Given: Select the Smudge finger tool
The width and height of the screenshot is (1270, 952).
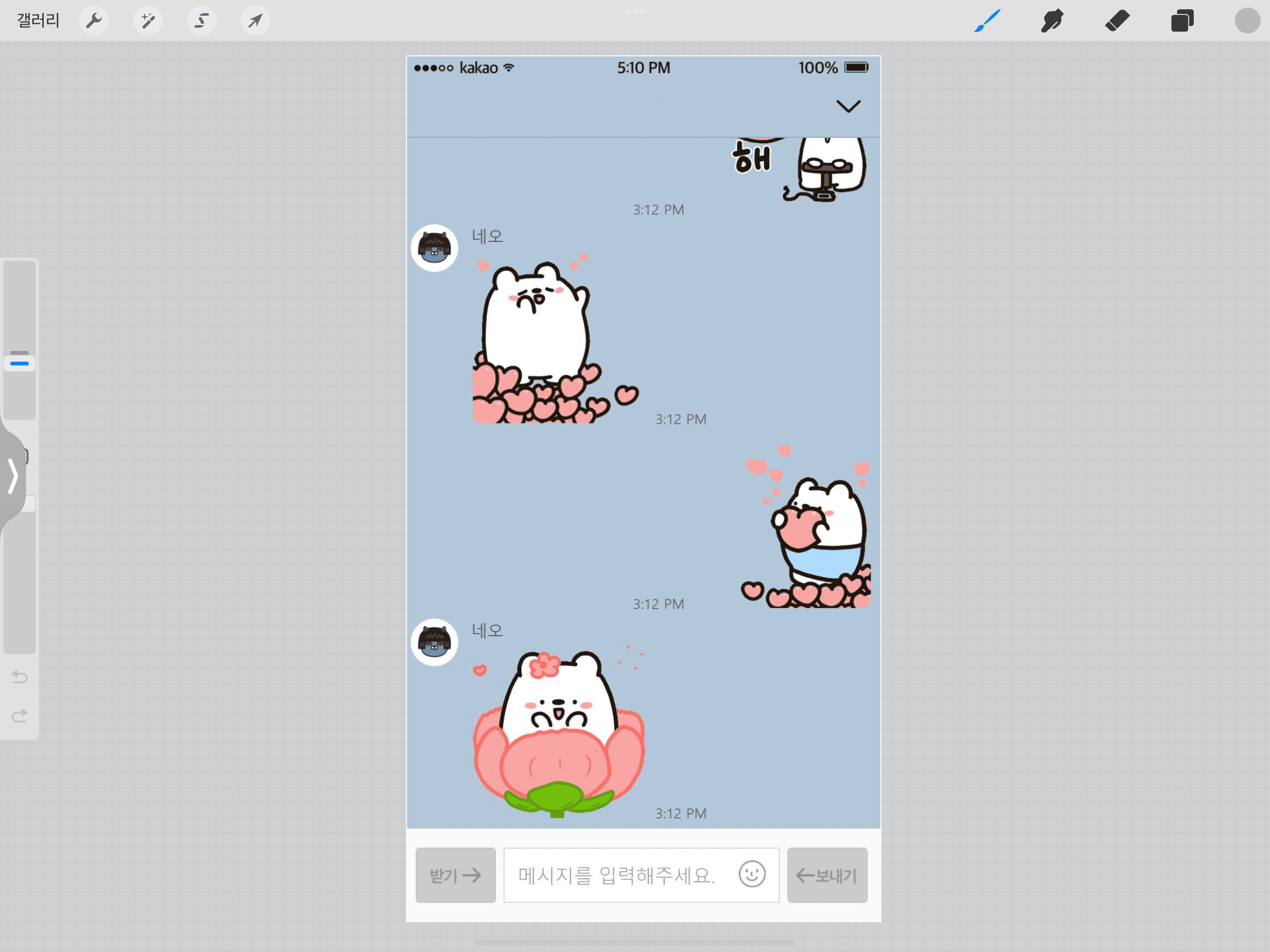Looking at the screenshot, I should coord(1052,21).
